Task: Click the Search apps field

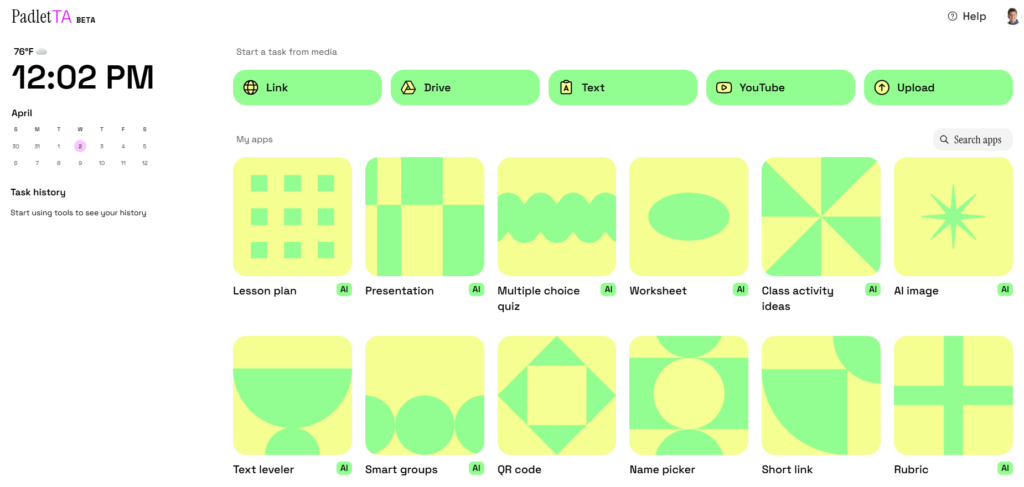Action: (972, 140)
